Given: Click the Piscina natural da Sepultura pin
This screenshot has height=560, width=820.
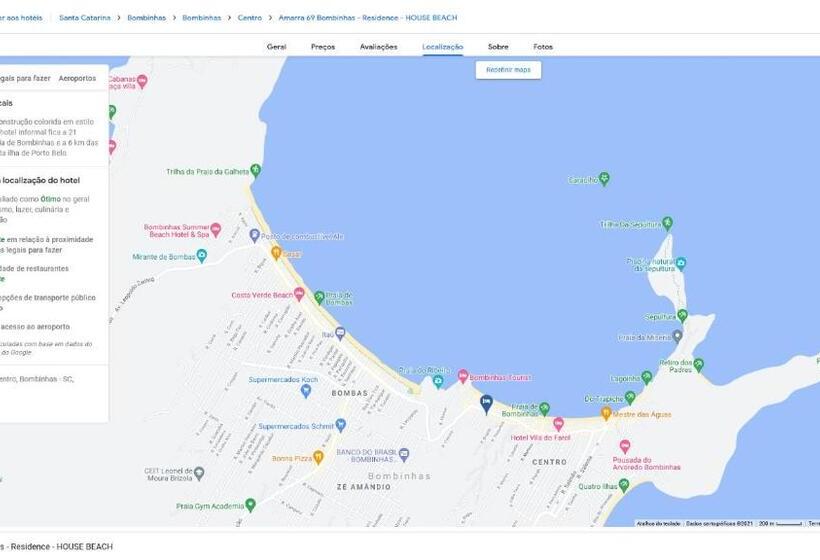Looking at the screenshot, I should pos(680,264).
